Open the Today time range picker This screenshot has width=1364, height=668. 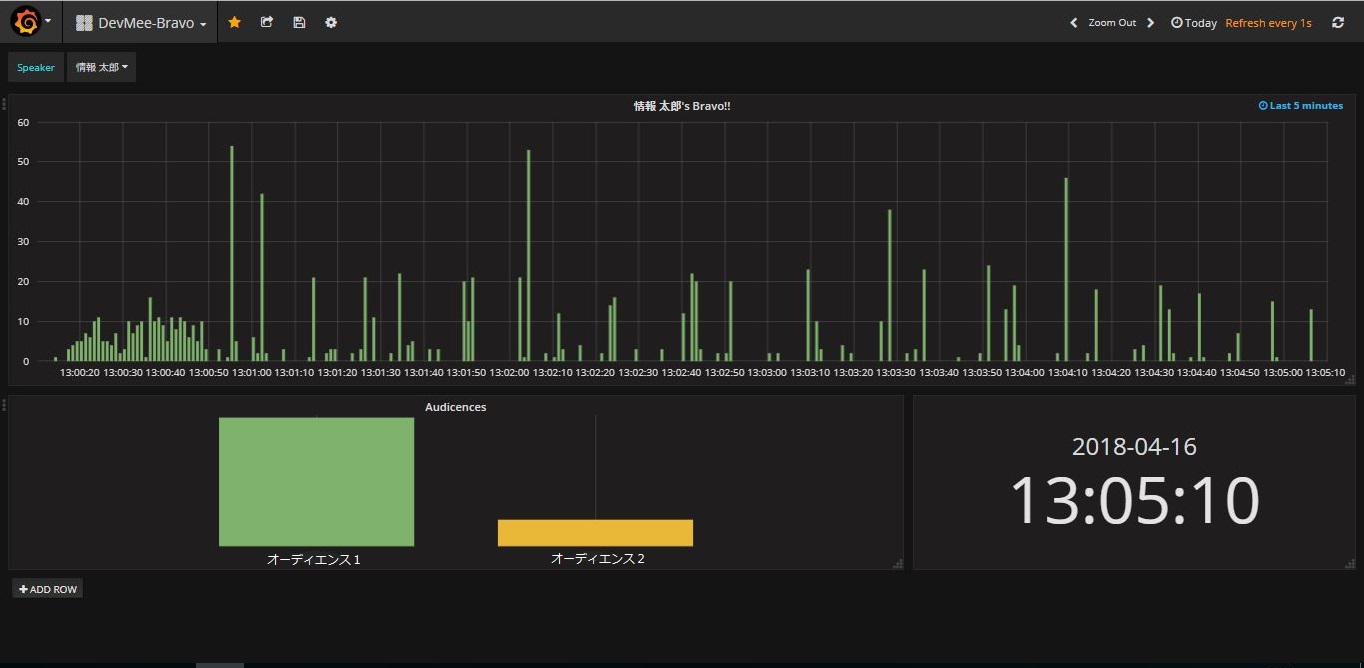(1194, 22)
